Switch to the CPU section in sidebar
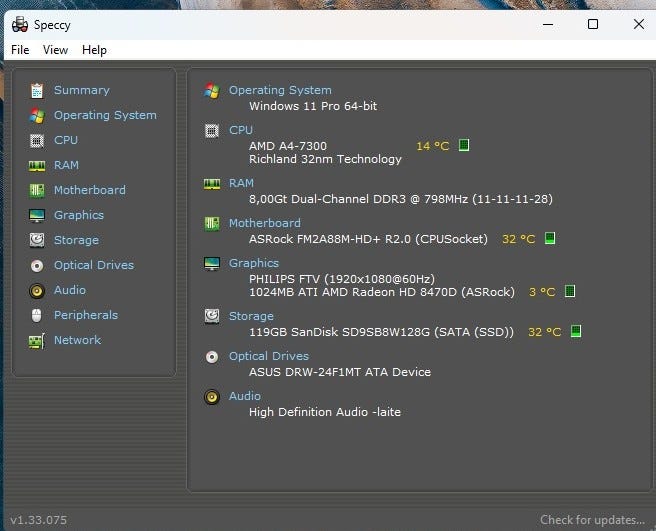Image resolution: width=656 pixels, height=531 pixels. (66, 140)
